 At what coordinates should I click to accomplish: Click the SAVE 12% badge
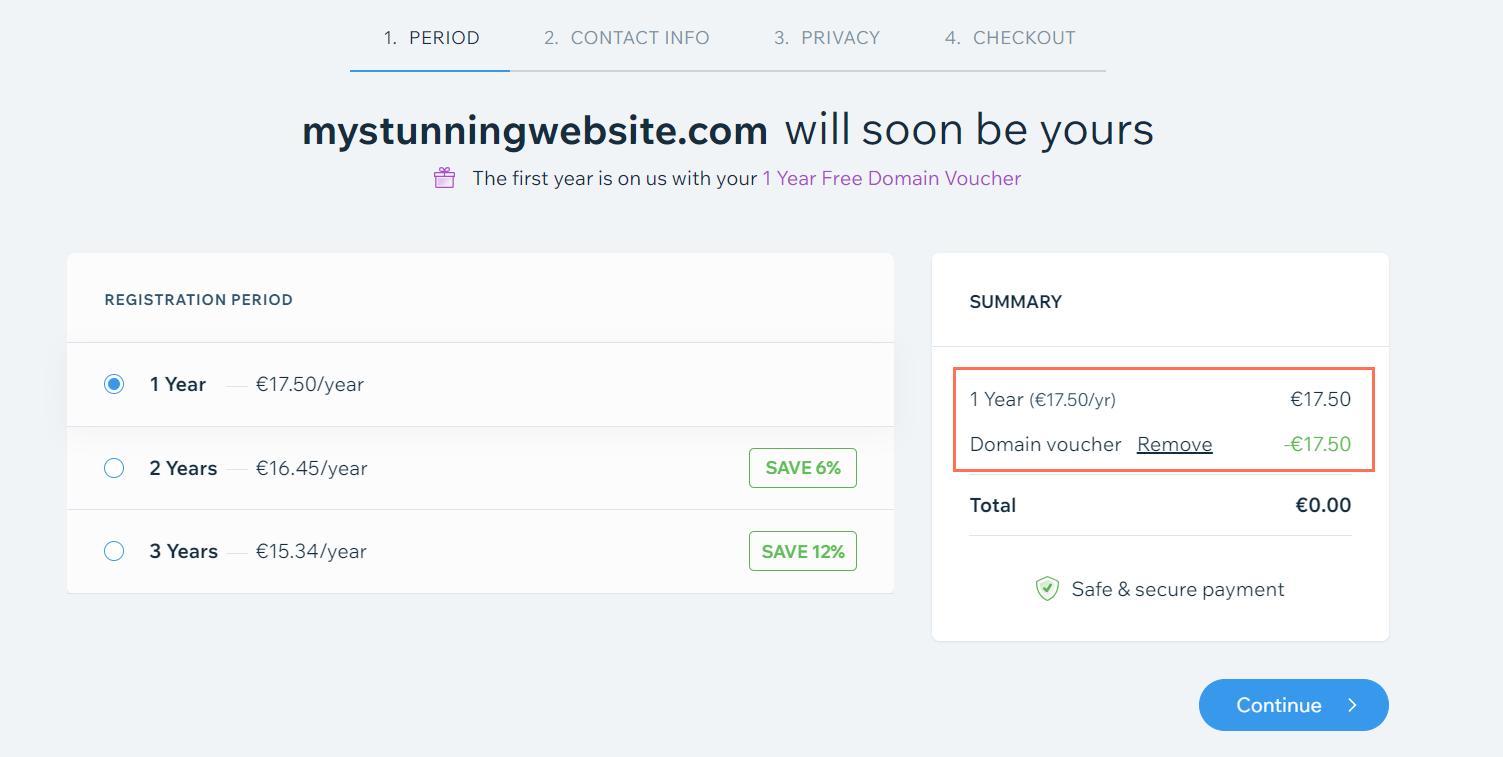click(x=802, y=550)
